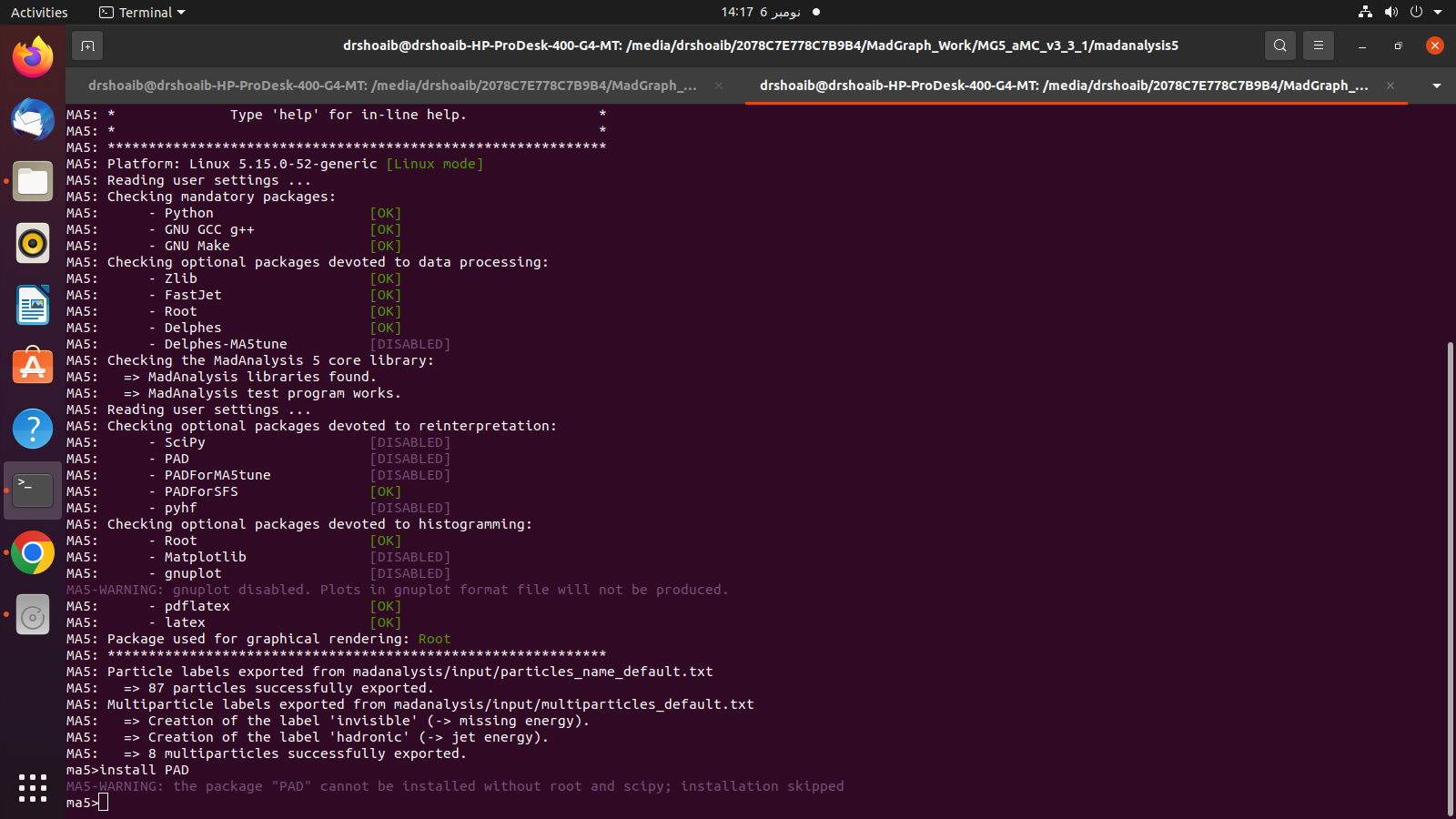
Task: Close the second terminal tab
Action: [1390, 86]
